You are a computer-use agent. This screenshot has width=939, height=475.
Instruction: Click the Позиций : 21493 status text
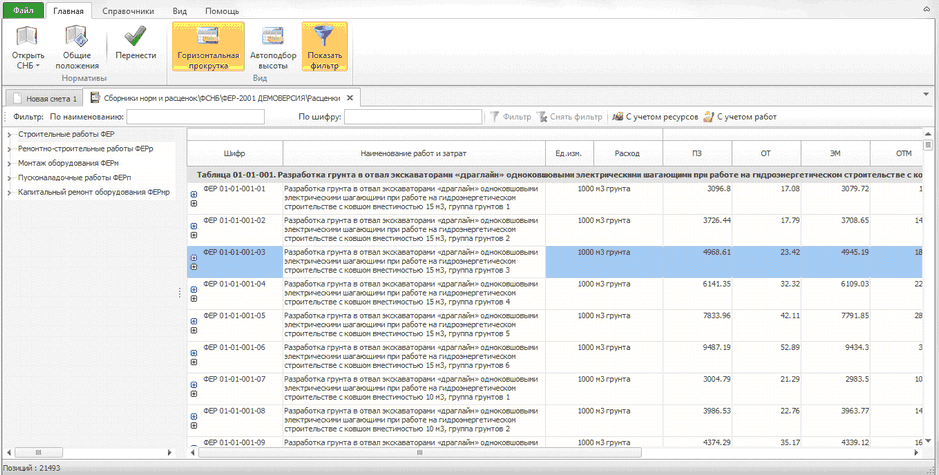[32, 468]
